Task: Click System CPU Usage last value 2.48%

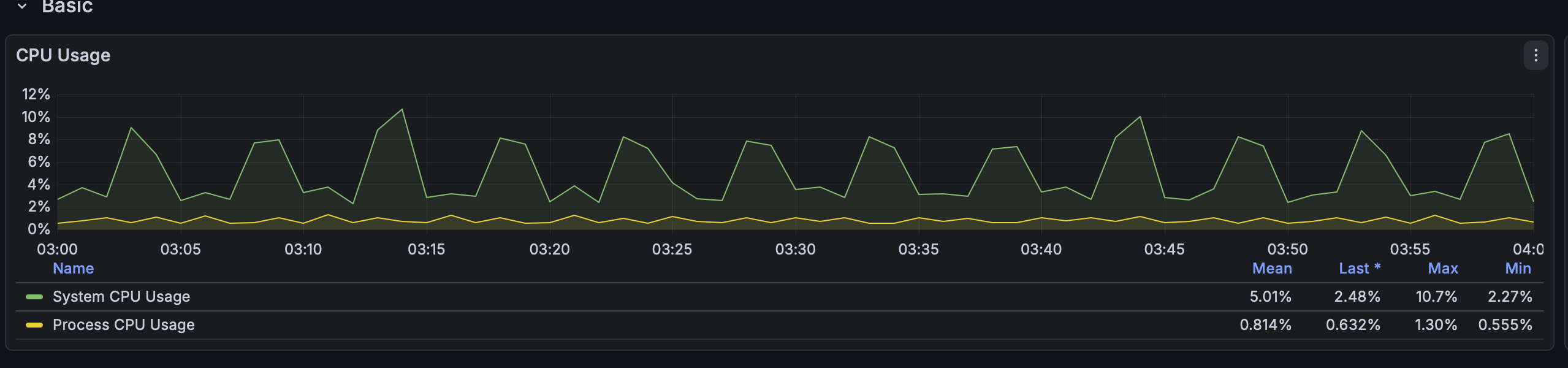Action: tap(1357, 297)
